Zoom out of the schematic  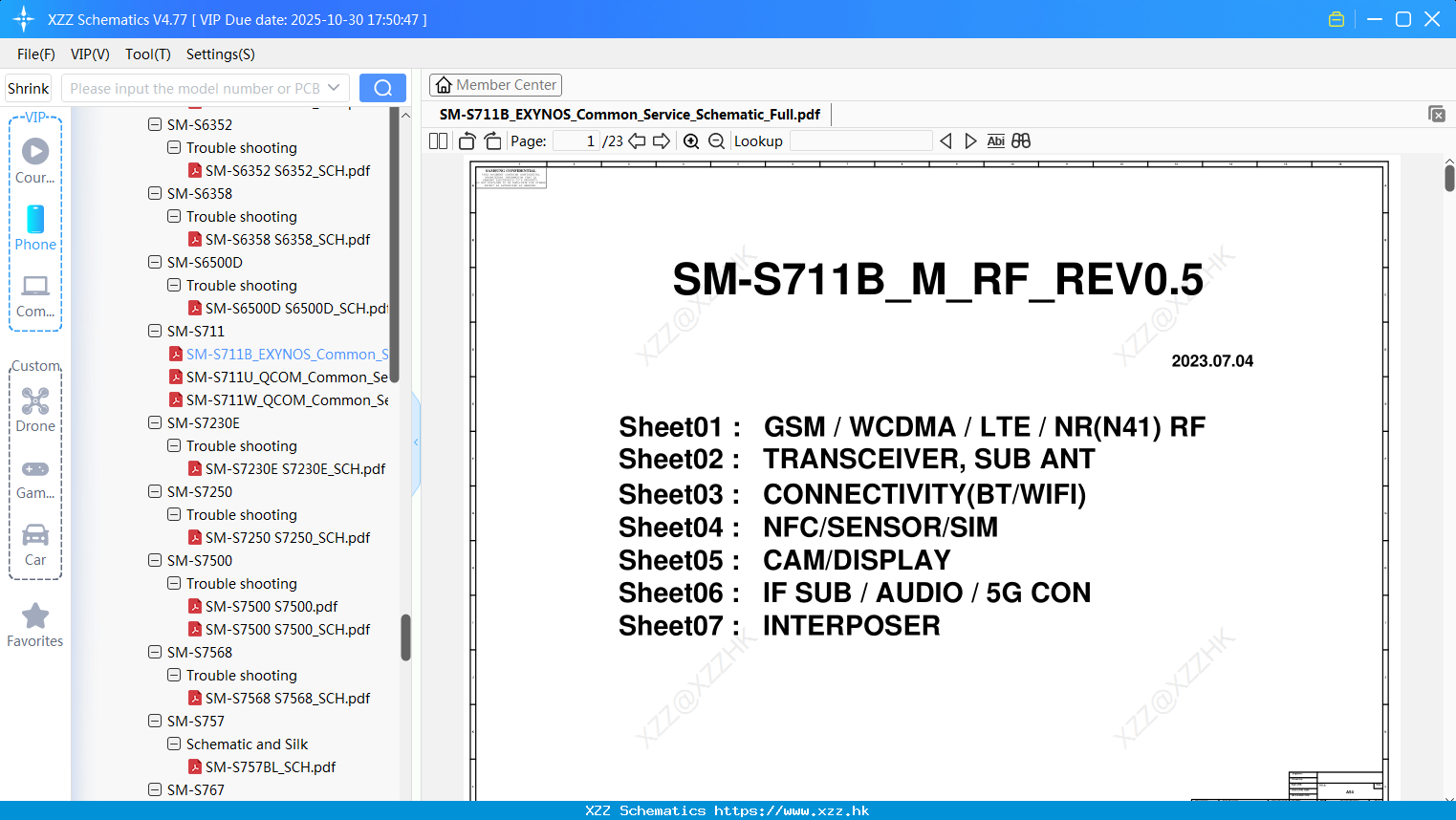(x=716, y=140)
